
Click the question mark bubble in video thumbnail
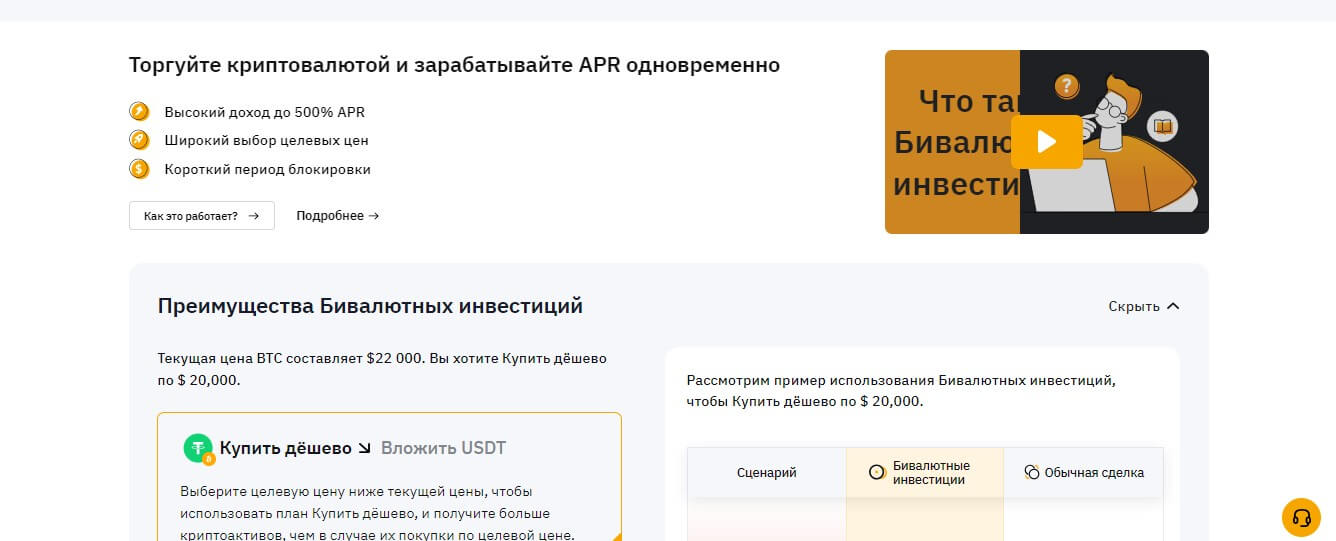click(1067, 86)
